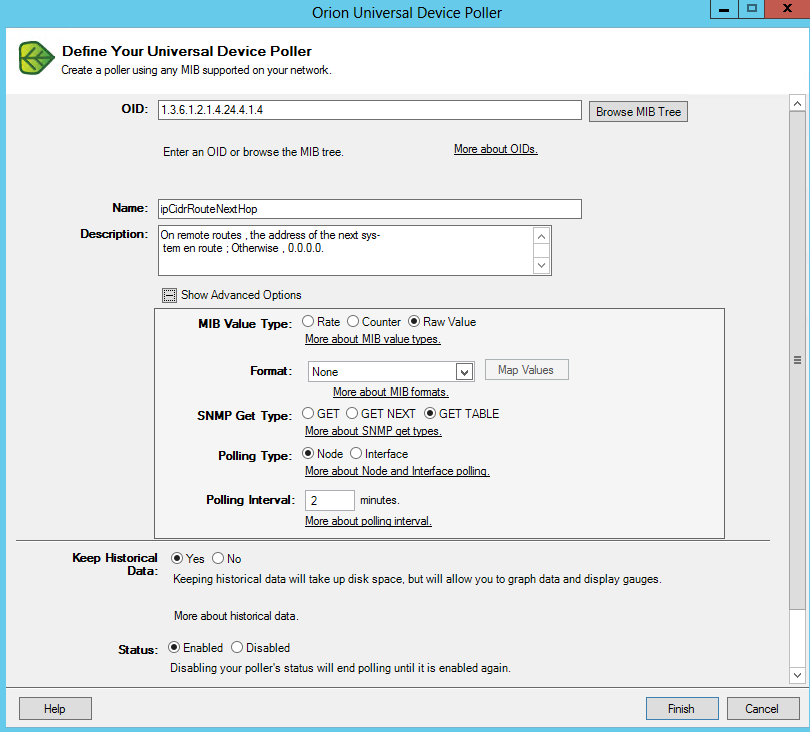Screen dimensions: 810x732
Task: Click the Map Values button
Action: pyautogui.click(x=526, y=370)
